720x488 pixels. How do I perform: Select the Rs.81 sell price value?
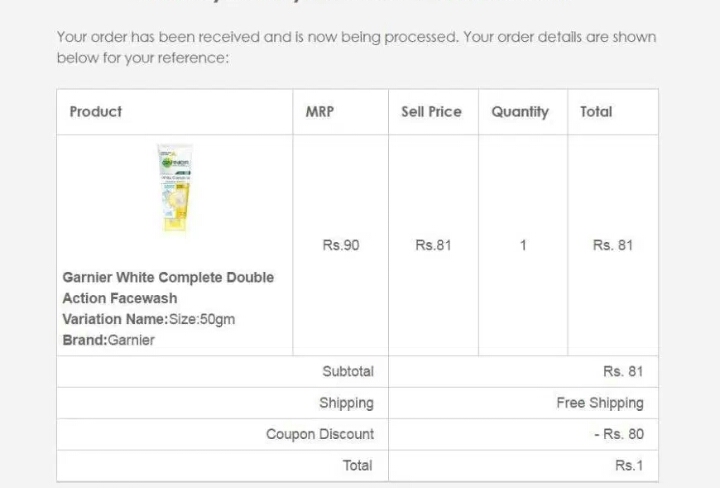click(x=433, y=245)
